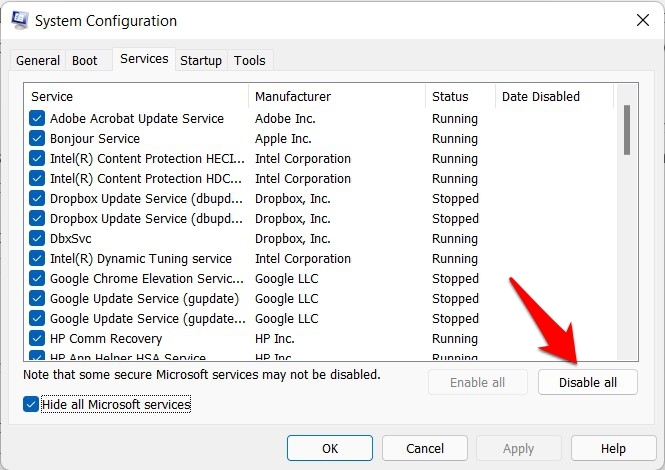Open Help for System Configuration
The width and height of the screenshot is (665, 470).
pos(613,449)
